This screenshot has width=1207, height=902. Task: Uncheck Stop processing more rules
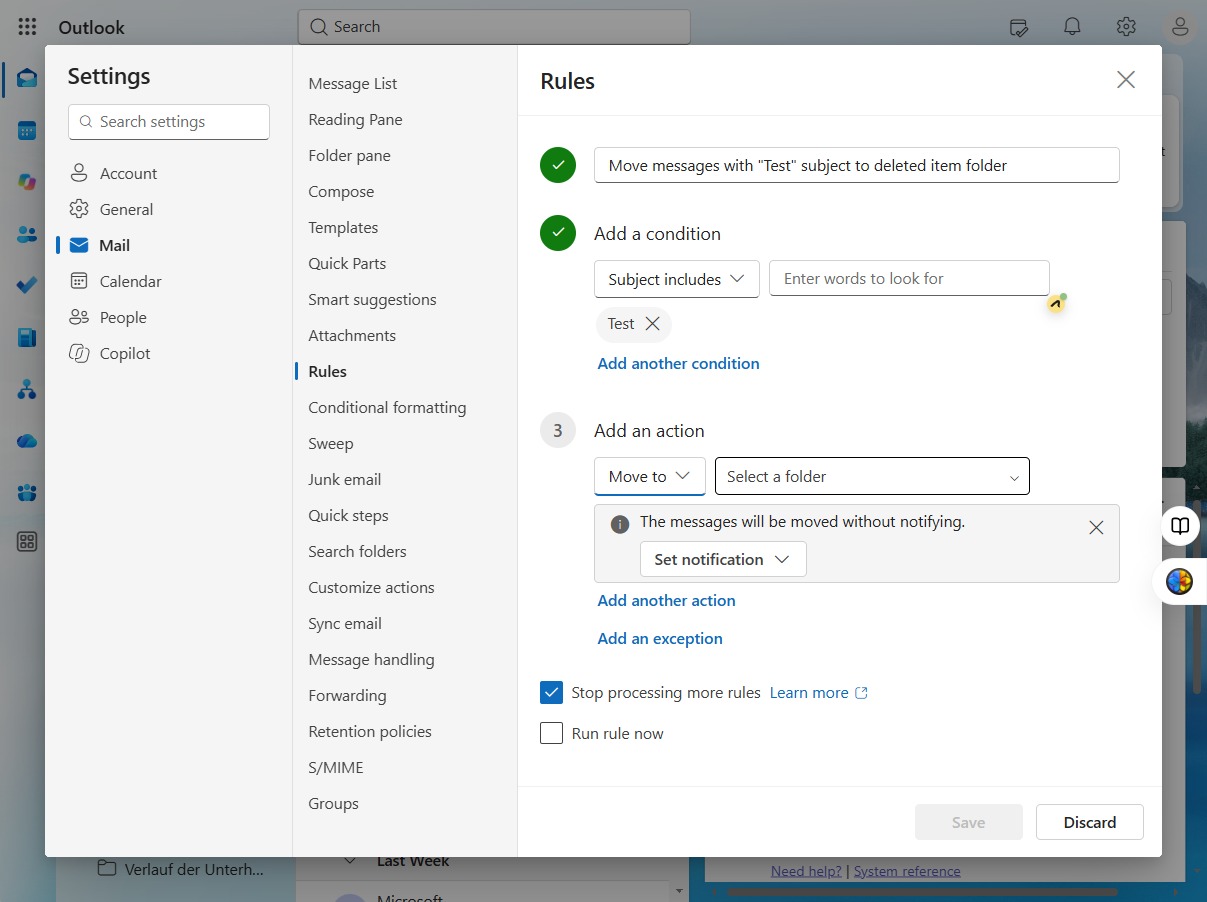[551, 692]
